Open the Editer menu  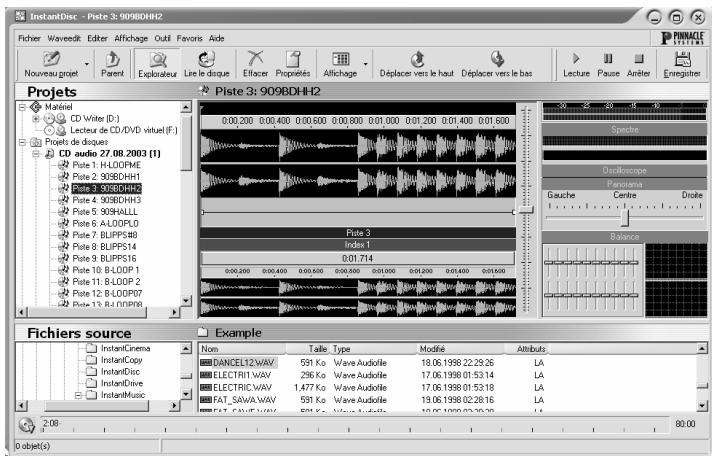(x=97, y=39)
